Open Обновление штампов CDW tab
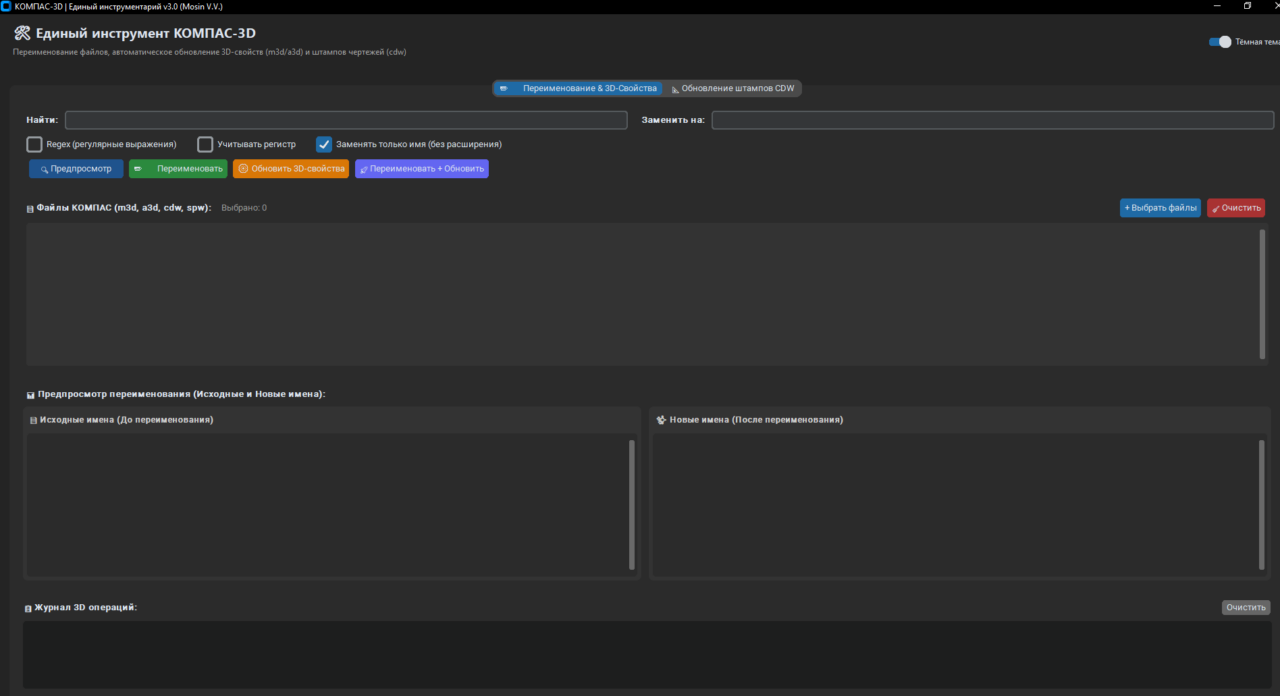The width and height of the screenshot is (1280, 696). [733, 88]
